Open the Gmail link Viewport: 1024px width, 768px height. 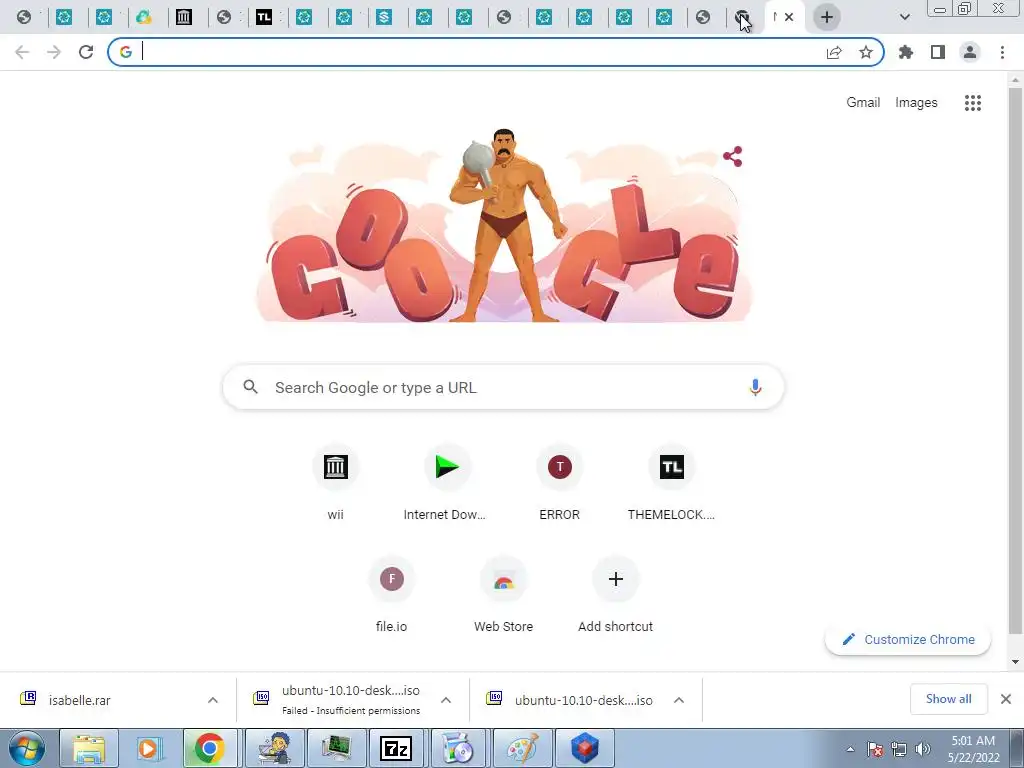[x=863, y=103]
